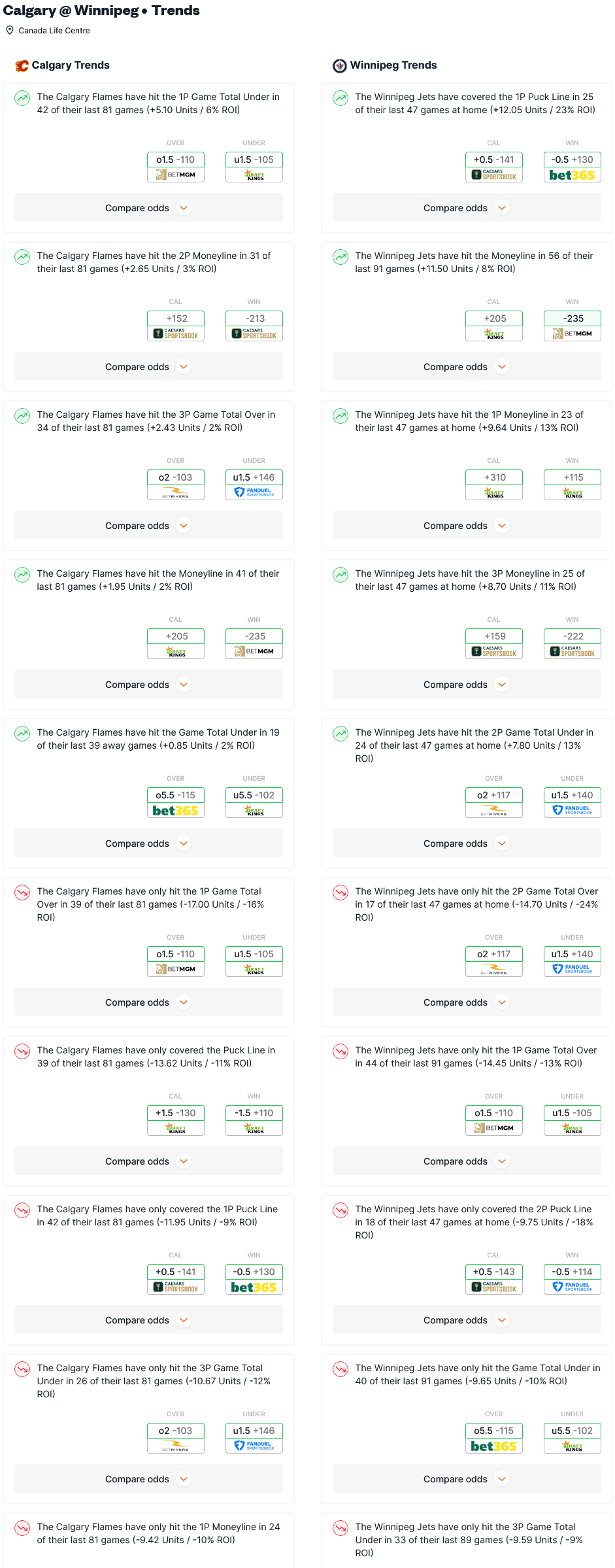Viewport: 615px width, 1568px height.
Task: Click Caesars Sportsbook logo under Calgary 2P +152
Action: 176,333
